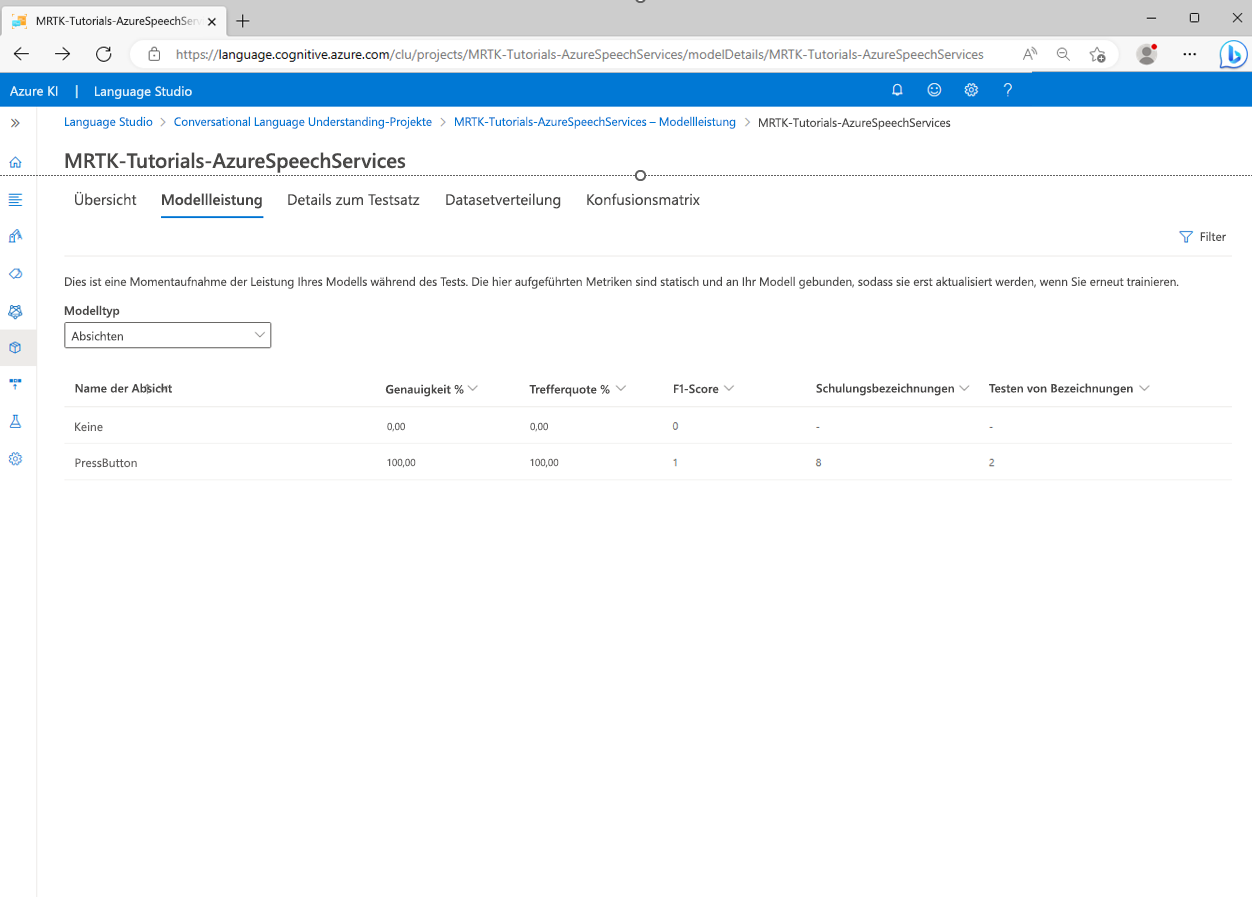Click the notification bell icon

click(897, 90)
